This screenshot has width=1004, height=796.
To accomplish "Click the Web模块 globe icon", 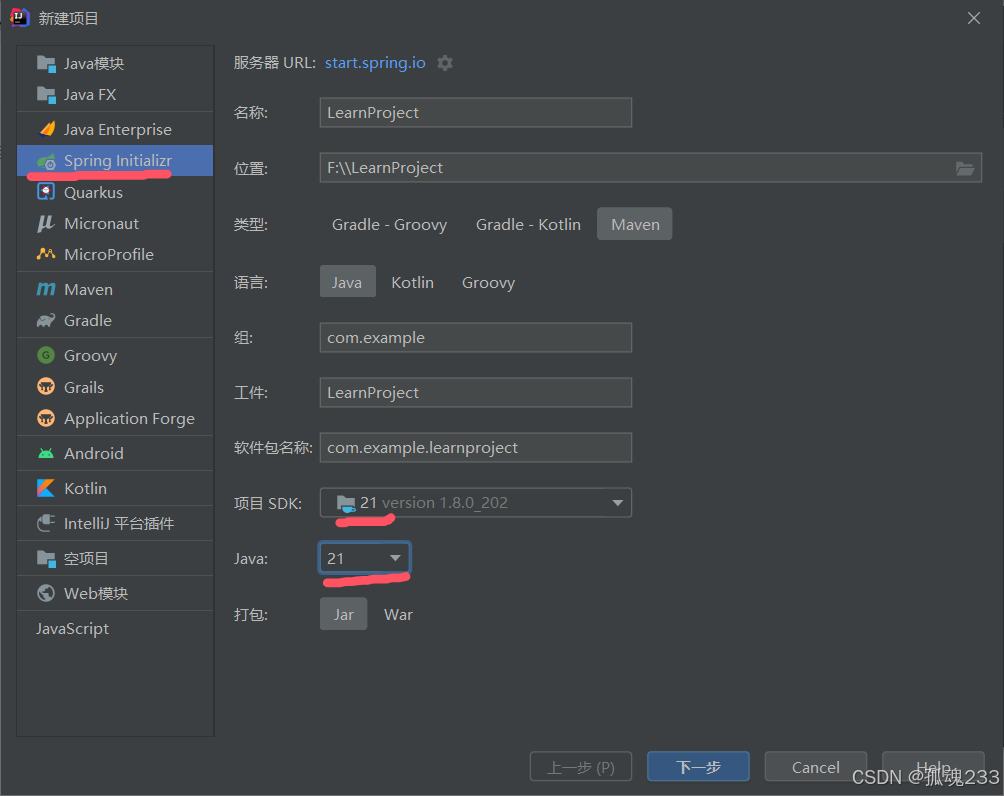I will coord(46,594).
